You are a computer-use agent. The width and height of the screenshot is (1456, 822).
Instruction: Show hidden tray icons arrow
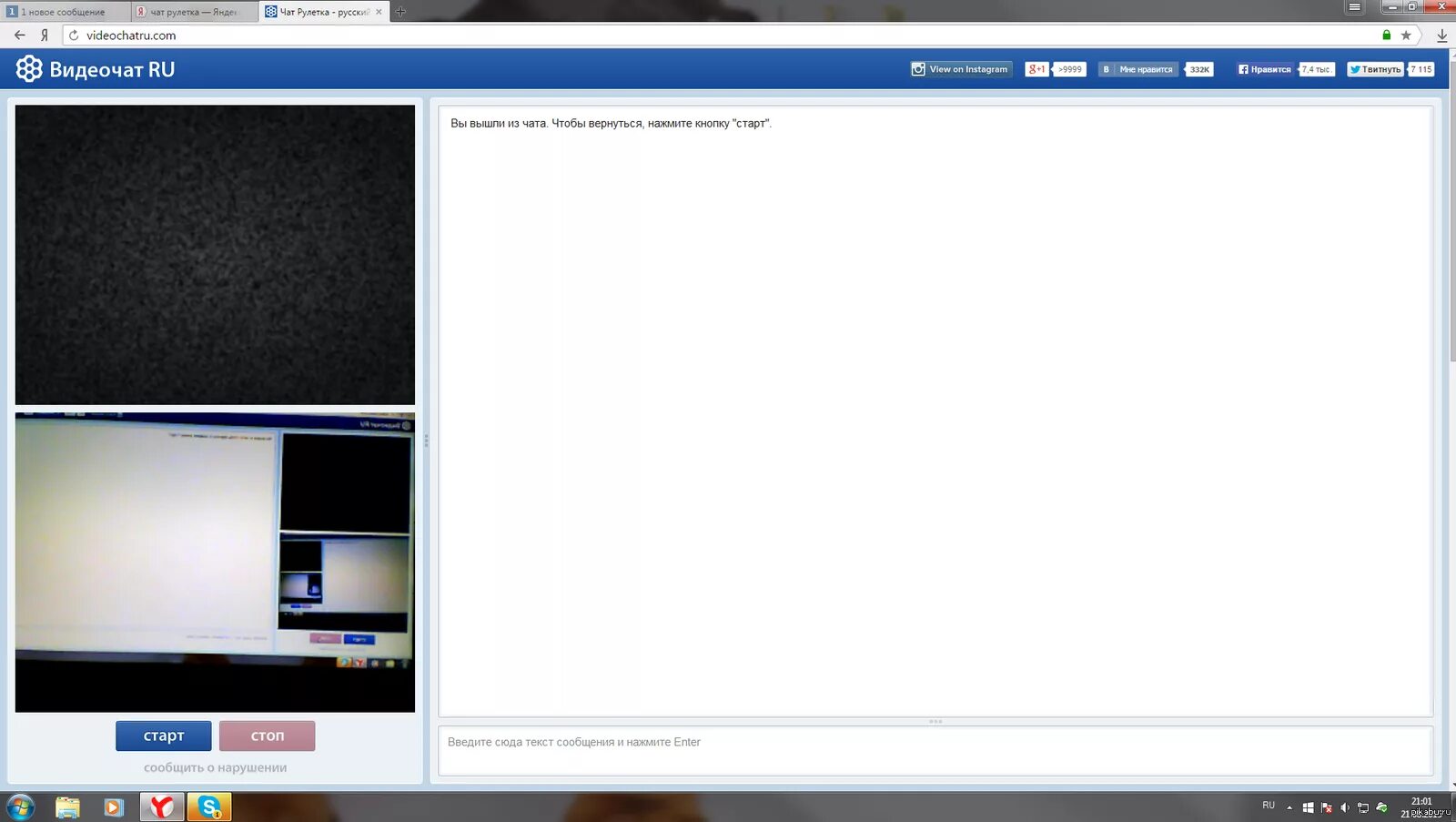(x=1289, y=807)
